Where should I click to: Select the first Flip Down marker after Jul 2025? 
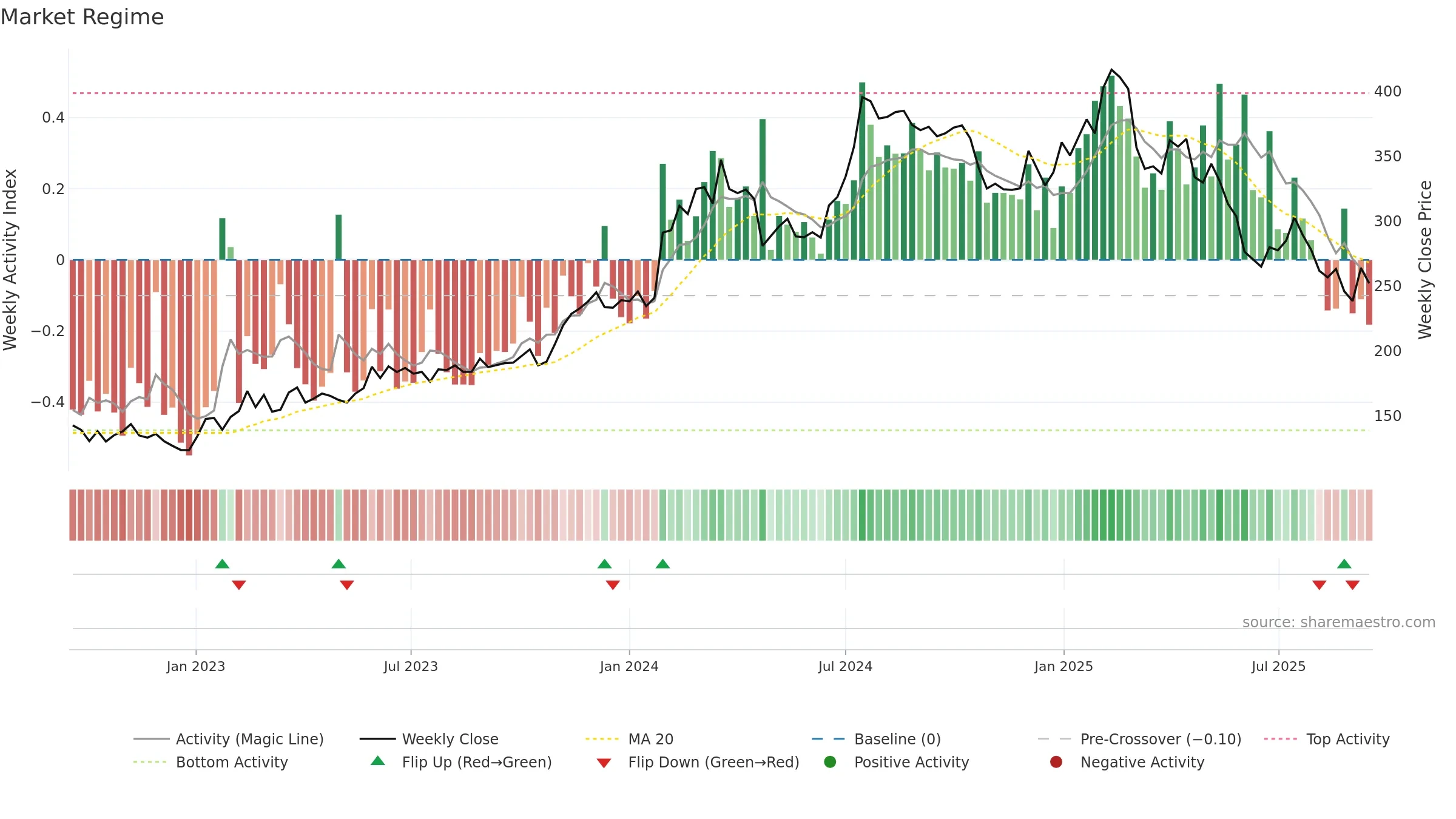pos(1319,585)
